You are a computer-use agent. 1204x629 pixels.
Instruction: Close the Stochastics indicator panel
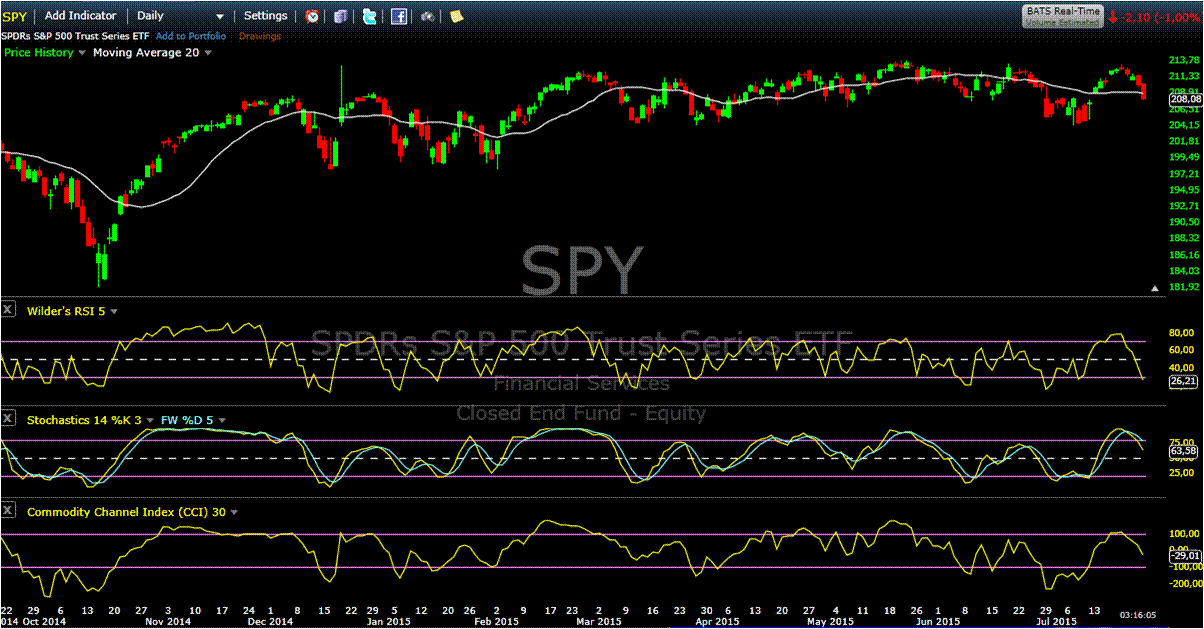coord(8,420)
